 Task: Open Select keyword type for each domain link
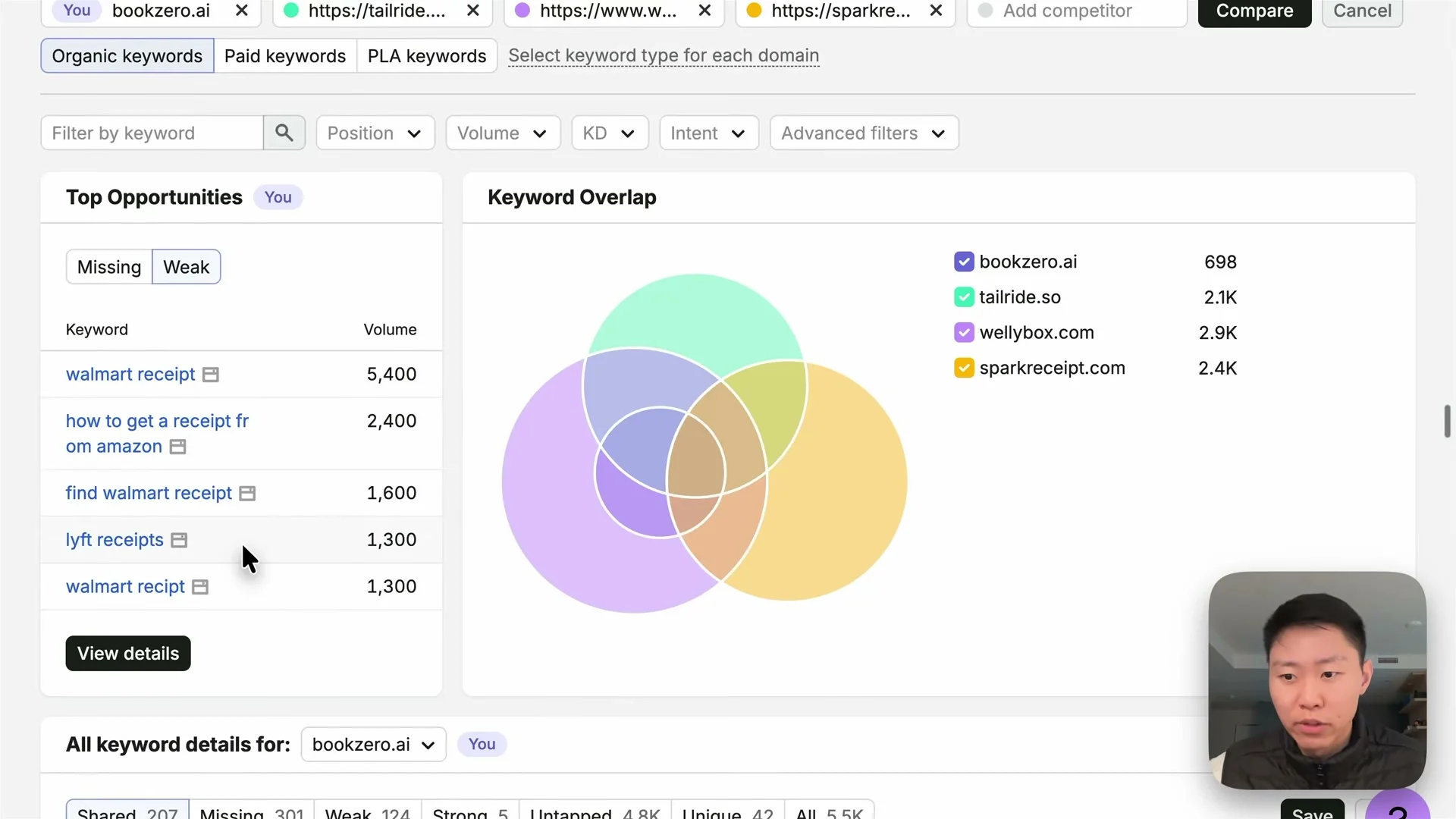pos(664,56)
